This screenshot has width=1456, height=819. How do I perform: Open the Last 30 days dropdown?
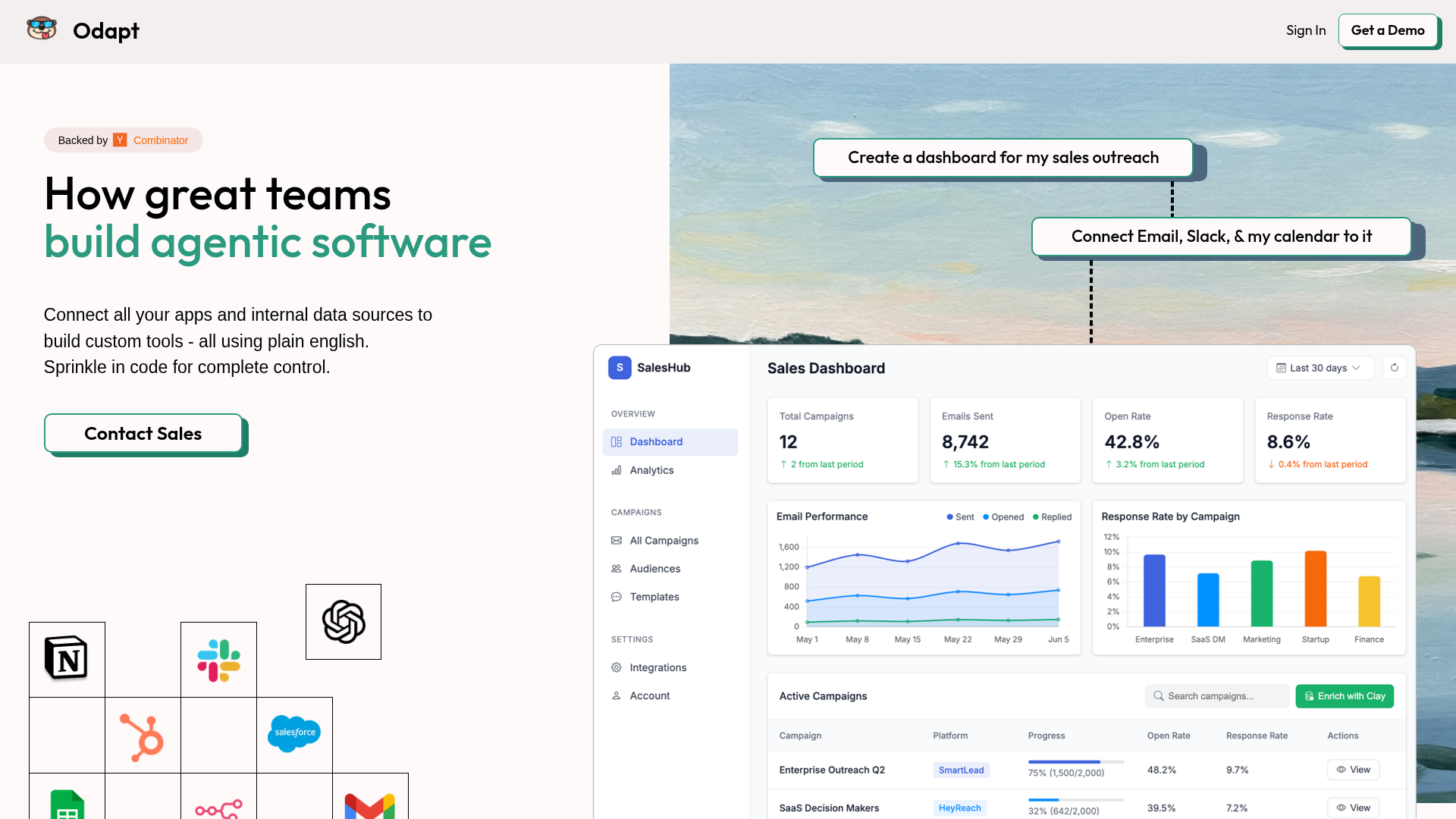(1319, 368)
